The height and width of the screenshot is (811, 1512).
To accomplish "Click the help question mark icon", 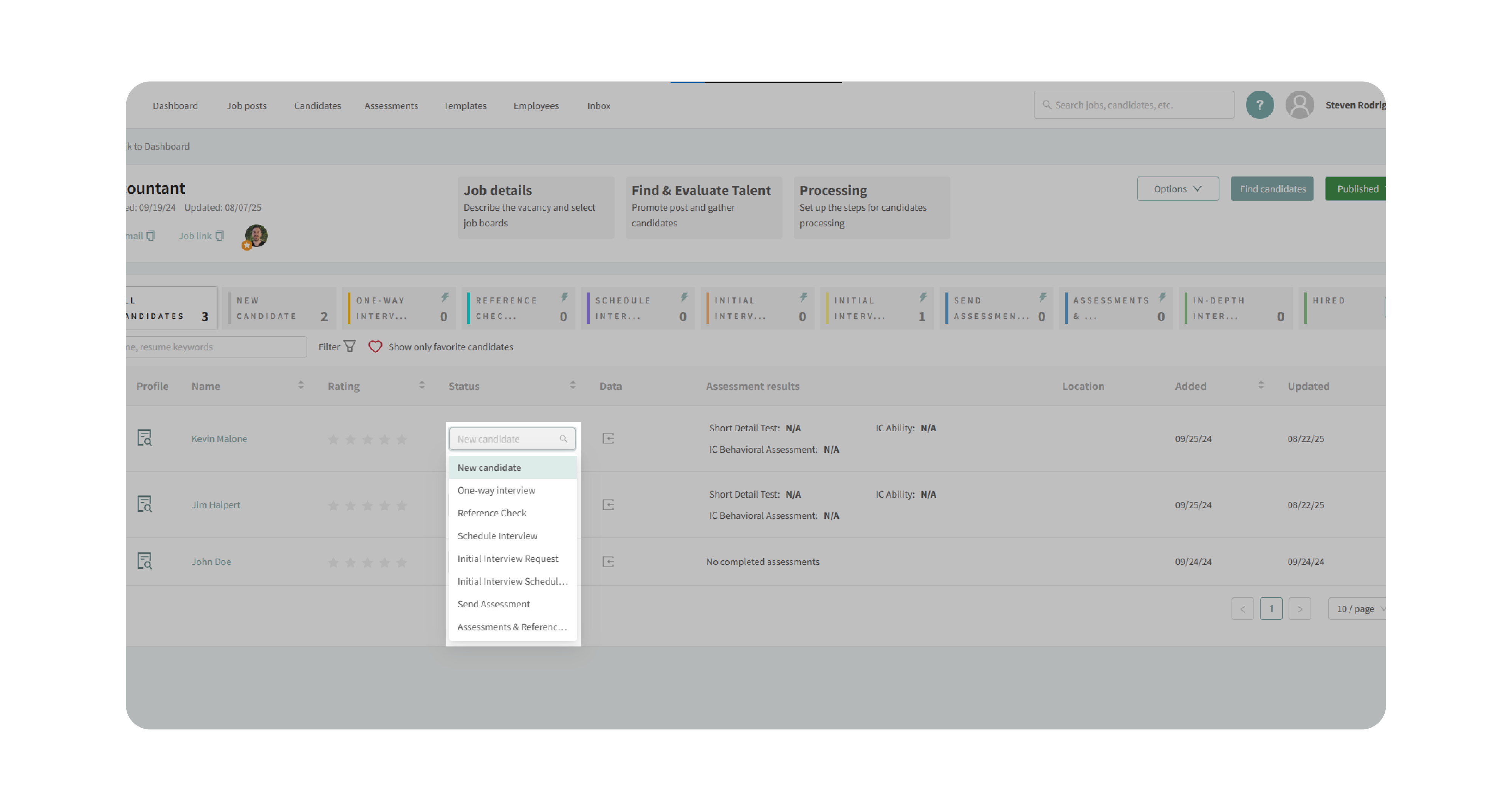I will click(1259, 106).
